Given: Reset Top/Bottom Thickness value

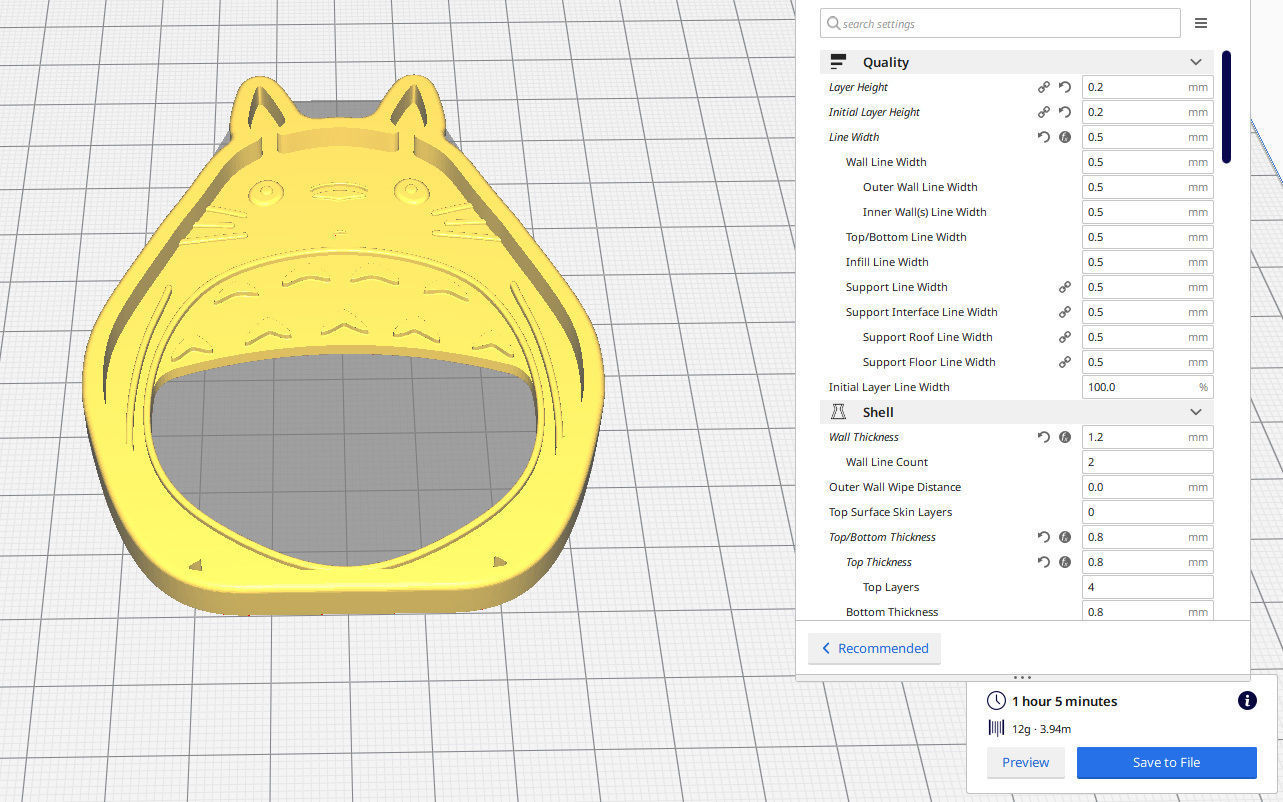Looking at the screenshot, I should [x=1044, y=537].
